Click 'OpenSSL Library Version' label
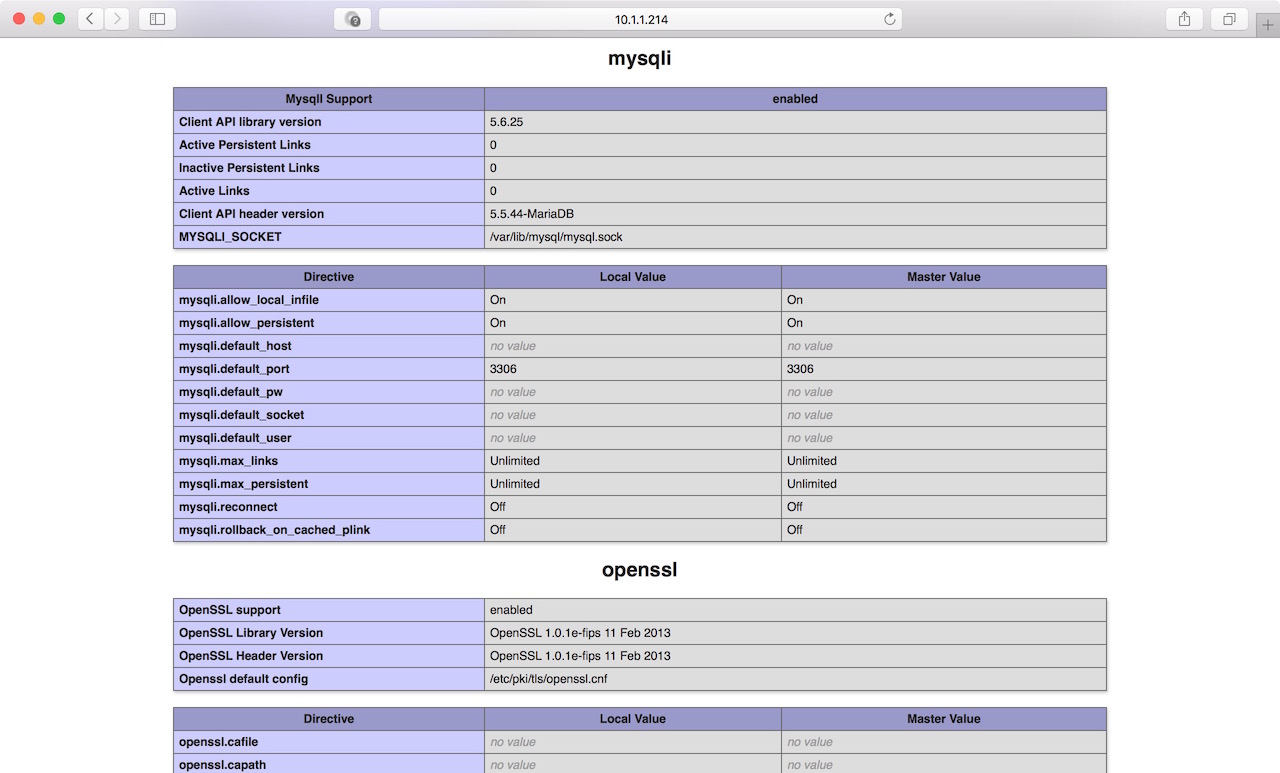Viewport: 1280px width, 773px height. coord(251,633)
